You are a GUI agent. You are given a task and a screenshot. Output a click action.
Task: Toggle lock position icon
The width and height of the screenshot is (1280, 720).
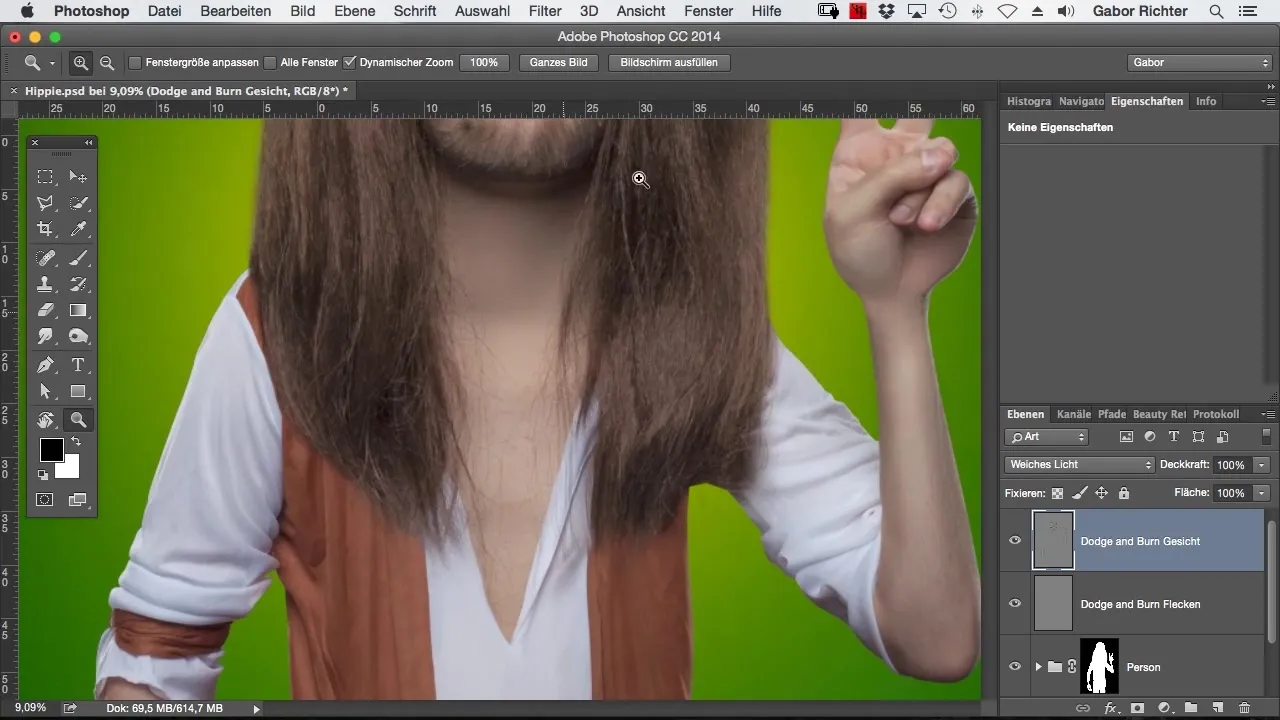1101,493
